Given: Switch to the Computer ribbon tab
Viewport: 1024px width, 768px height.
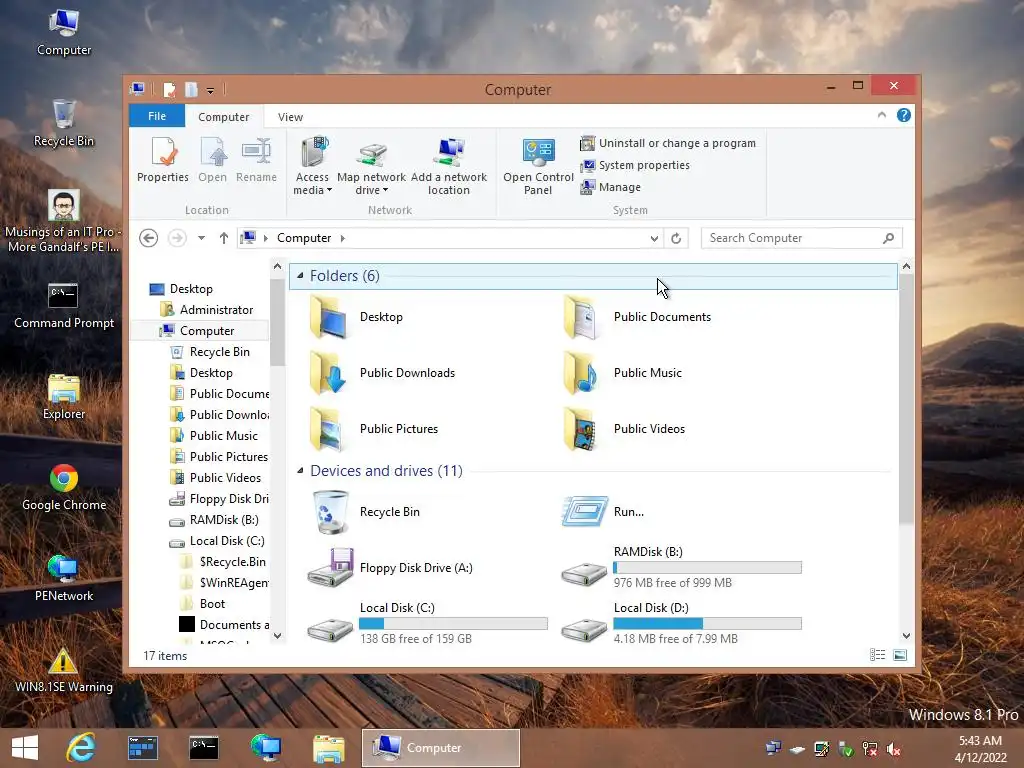Looking at the screenshot, I should (223, 117).
